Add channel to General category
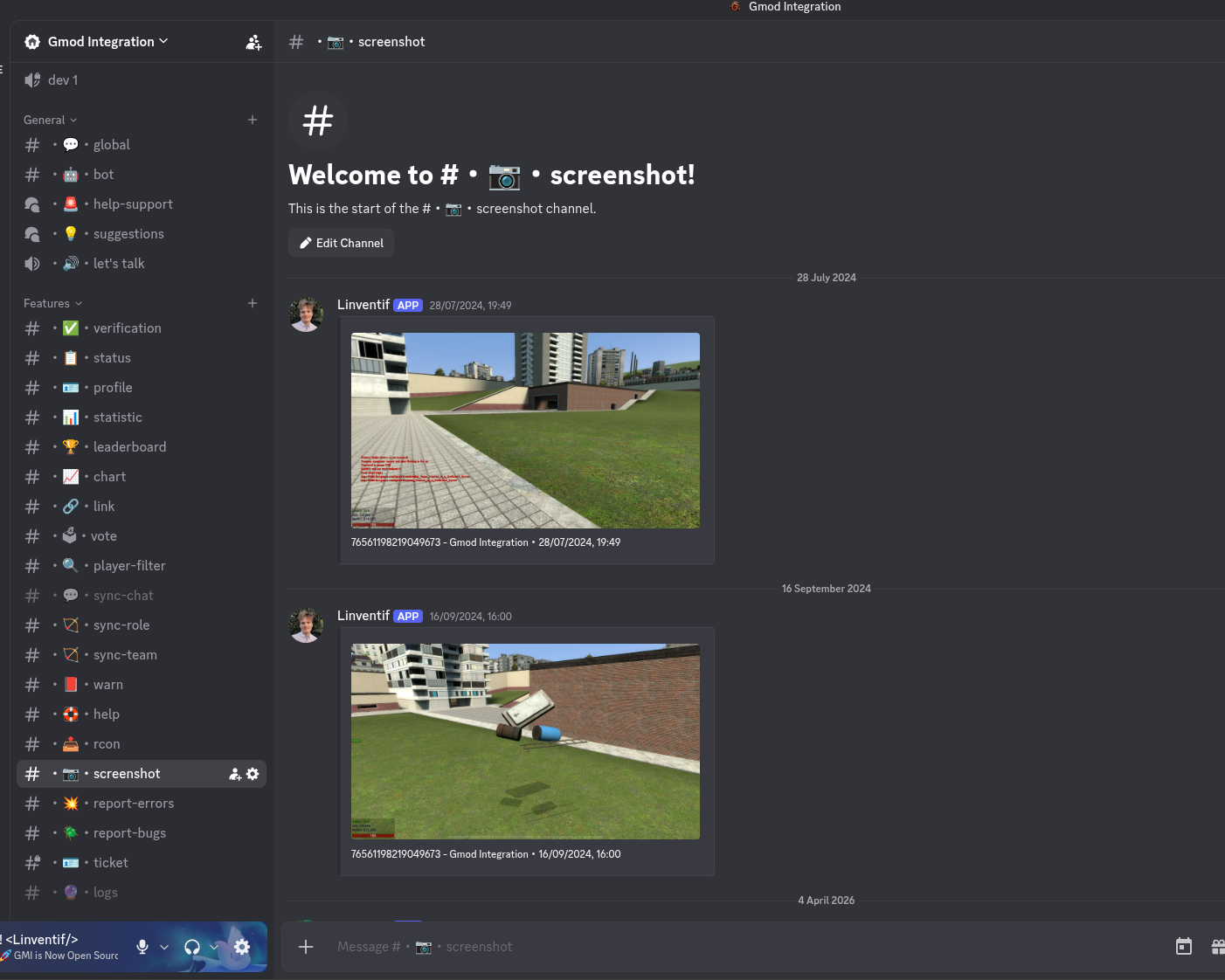 click(253, 120)
